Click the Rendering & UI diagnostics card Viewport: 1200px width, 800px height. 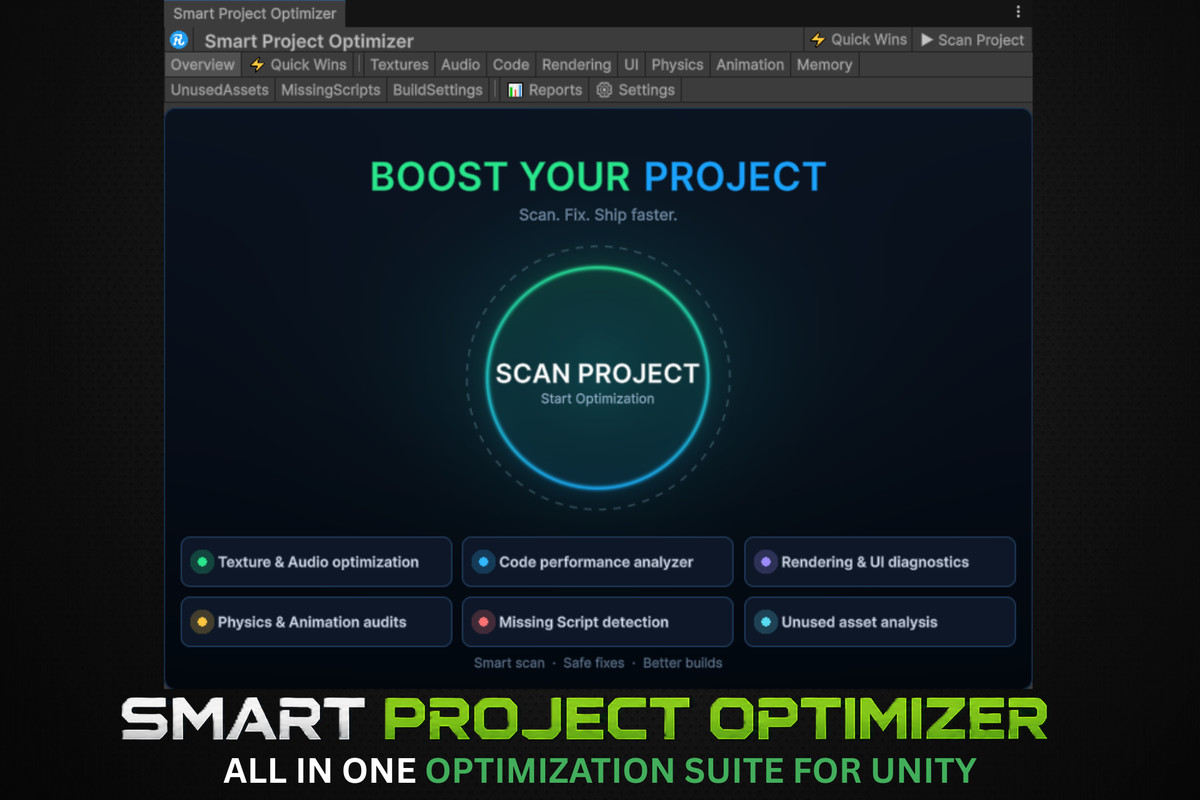click(880, 562)
